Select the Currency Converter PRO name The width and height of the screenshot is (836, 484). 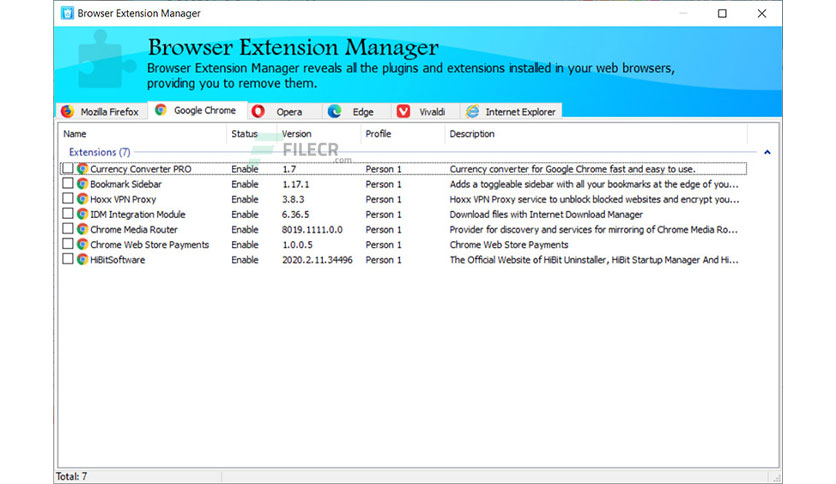click(x=141, y=169)
